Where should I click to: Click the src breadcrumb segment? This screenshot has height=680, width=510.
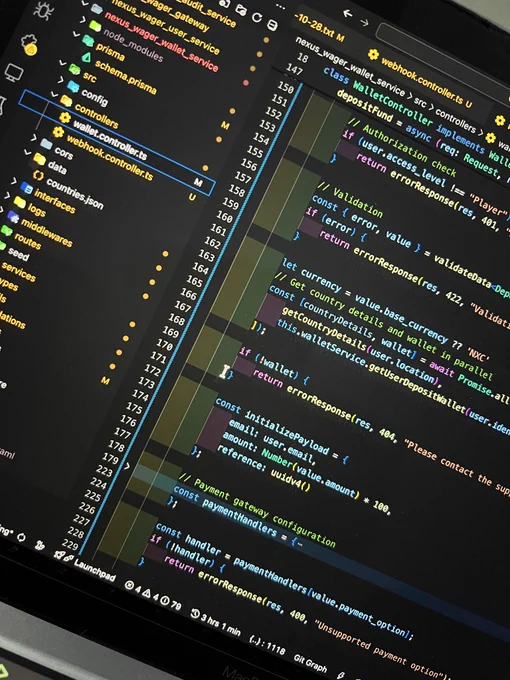pos(421,104)
